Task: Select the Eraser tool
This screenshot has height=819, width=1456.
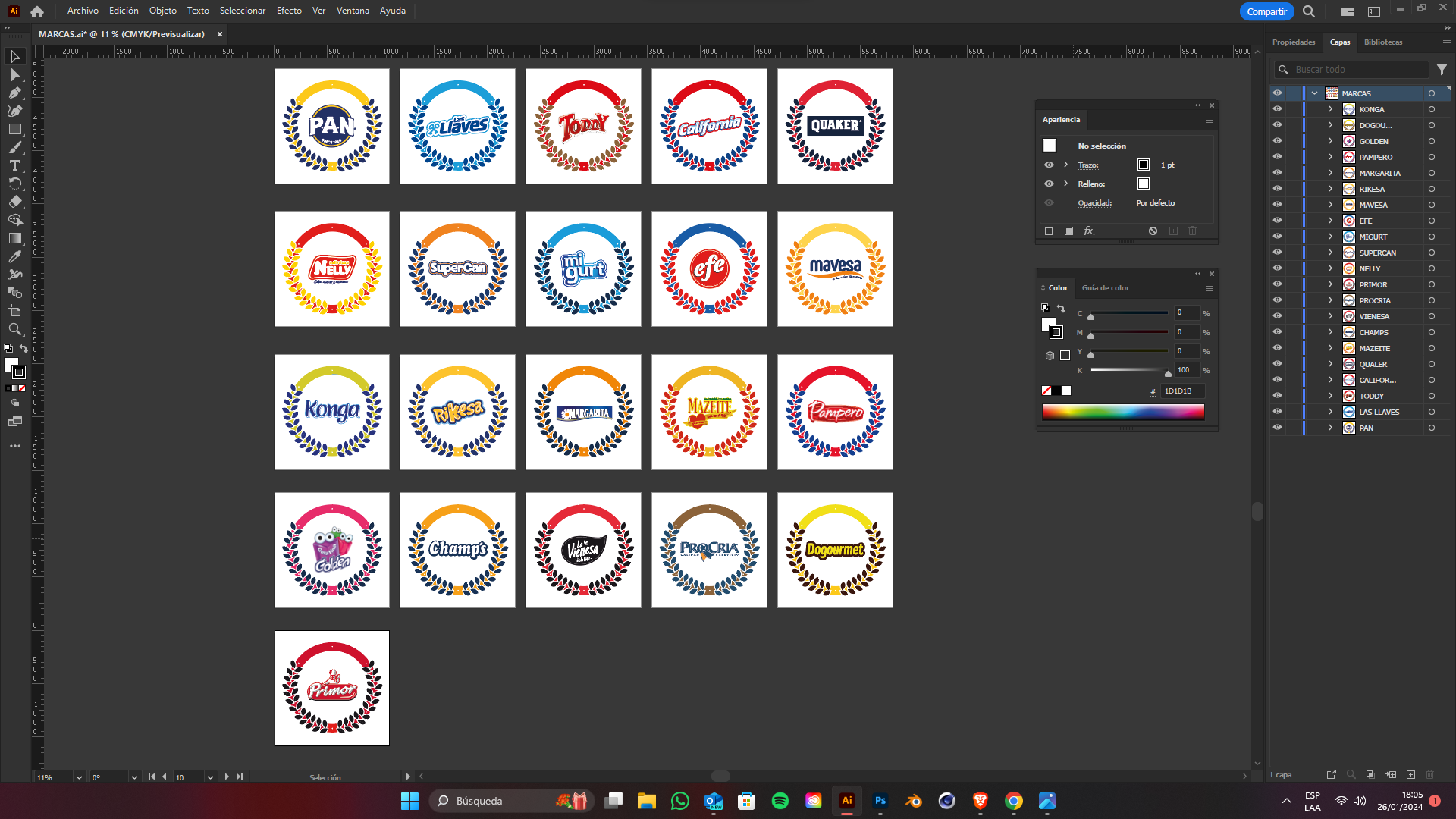Action: click(x=14, y=202)
